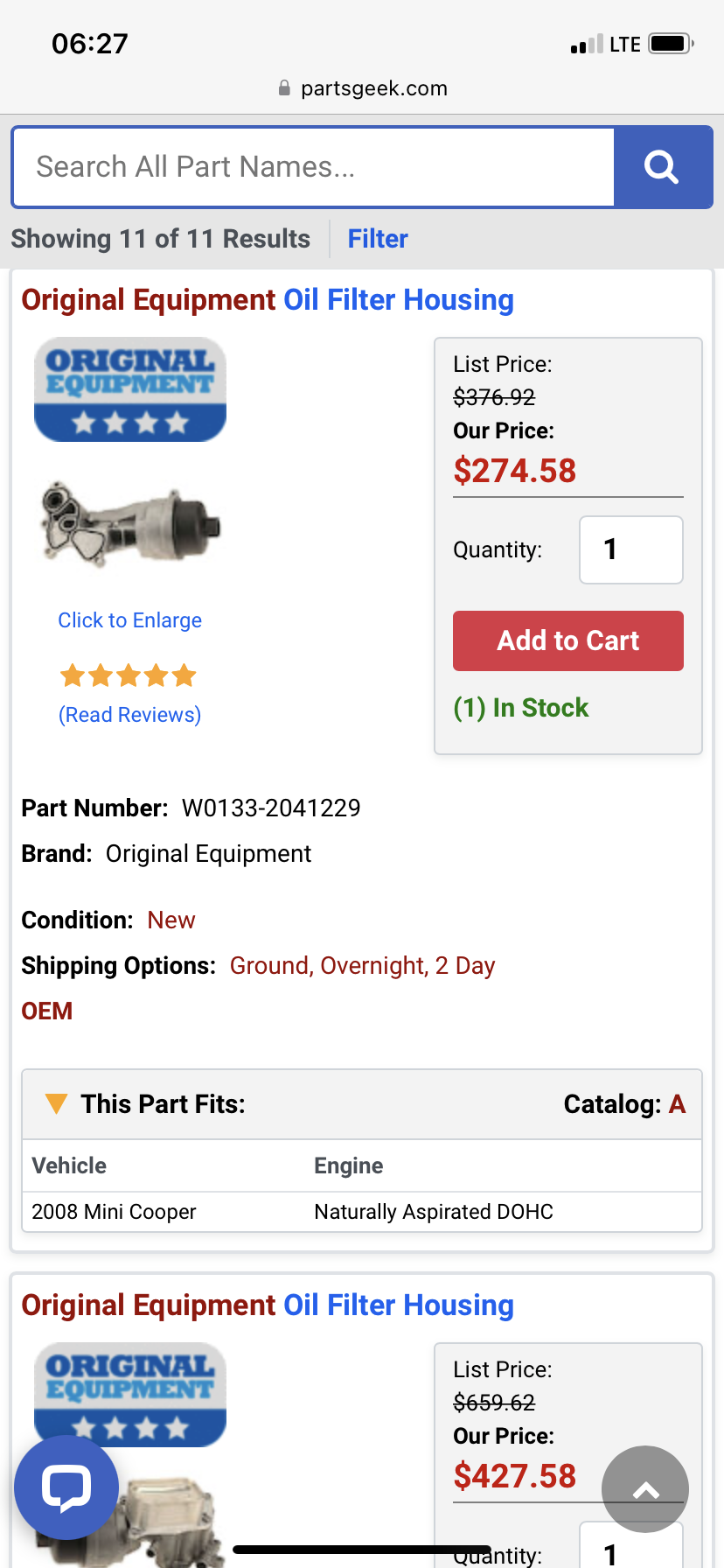Open the Filter options
The height and width of the screenshot is (1568, 724).
[378, 239]
